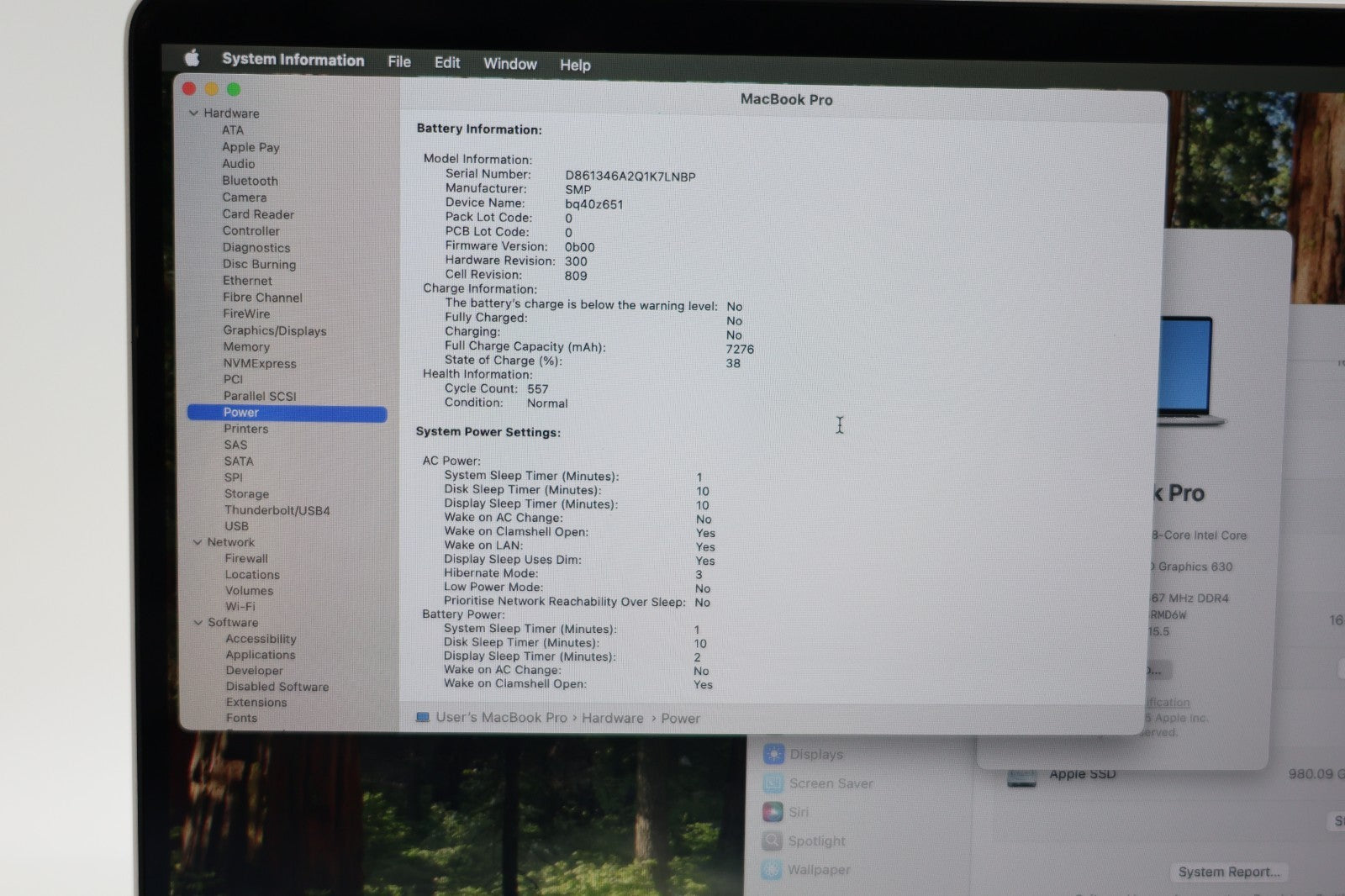Select the highlighted Power item
Screen dimensions: 1345x896
(287, 413)
